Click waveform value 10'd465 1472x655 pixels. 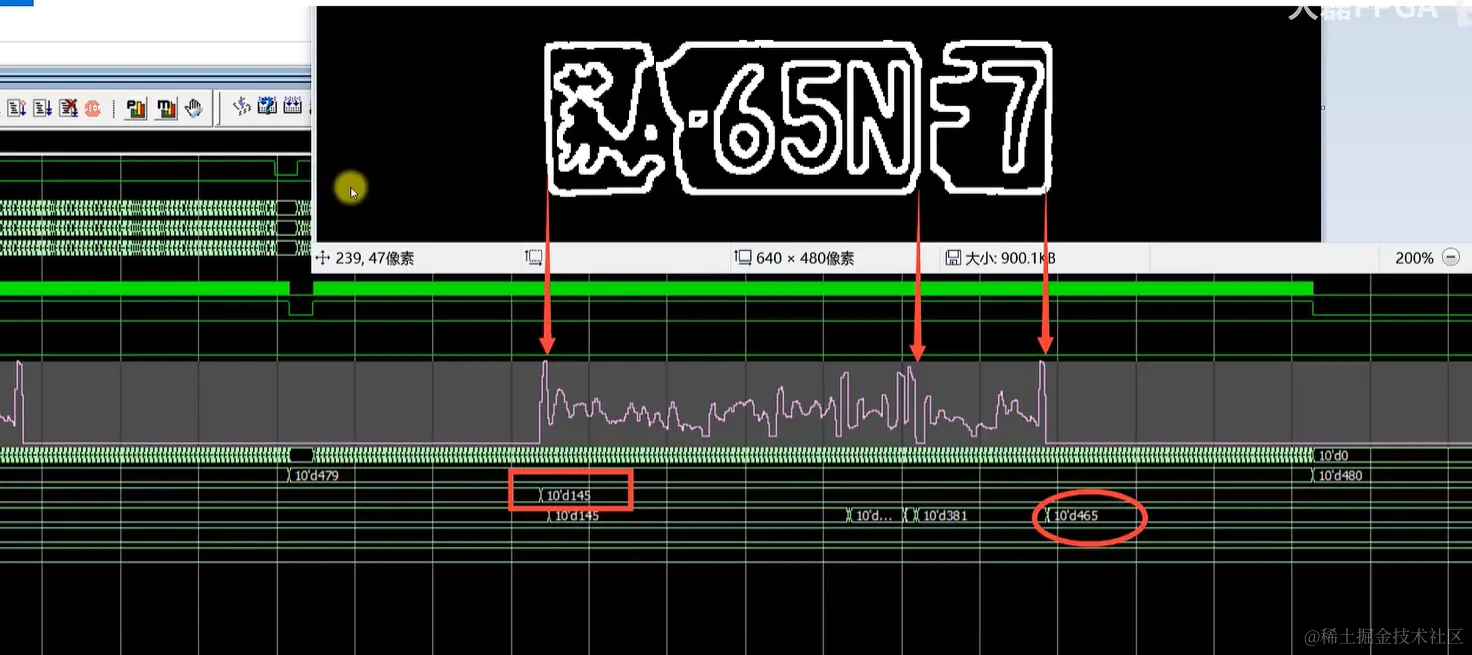click(1075, 516)
